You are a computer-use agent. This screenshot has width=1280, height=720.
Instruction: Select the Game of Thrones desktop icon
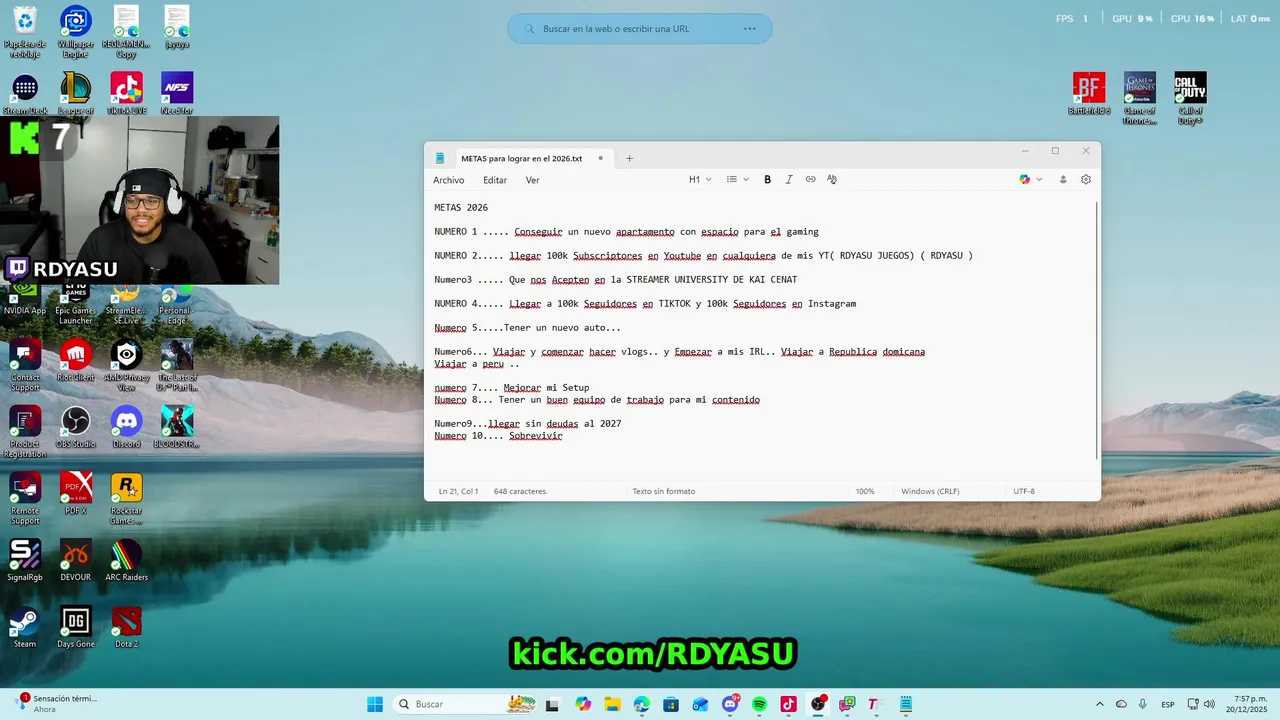(x=1140, y=98)
